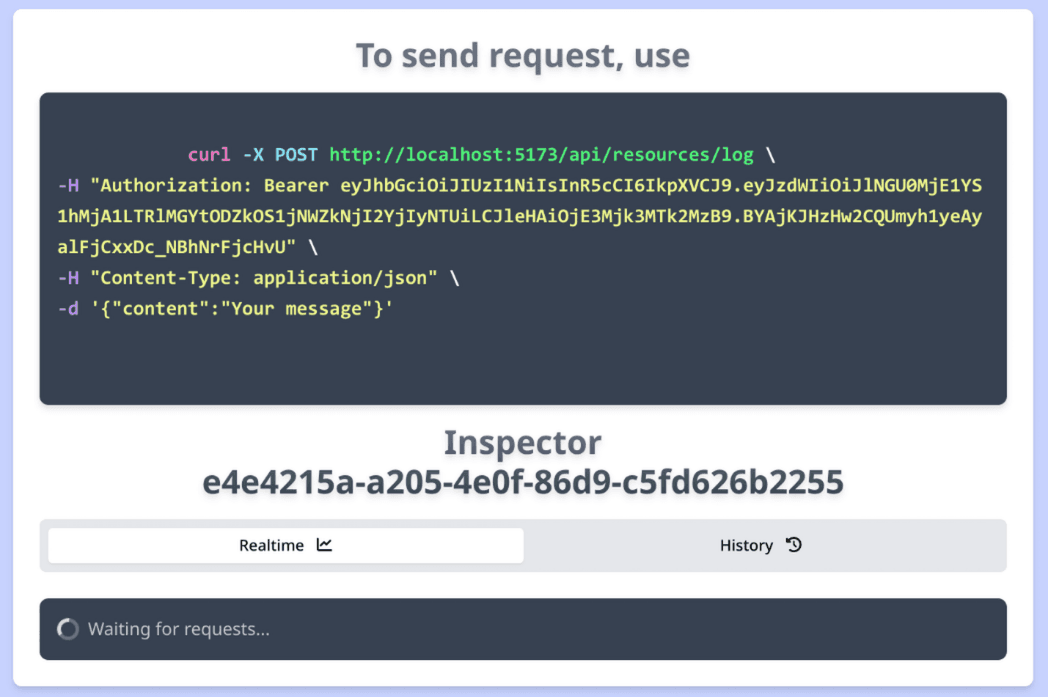Click the inspector UUID e4e4215a text
1048x697 pixels.
pyautogui.click(x=523, y=482)
